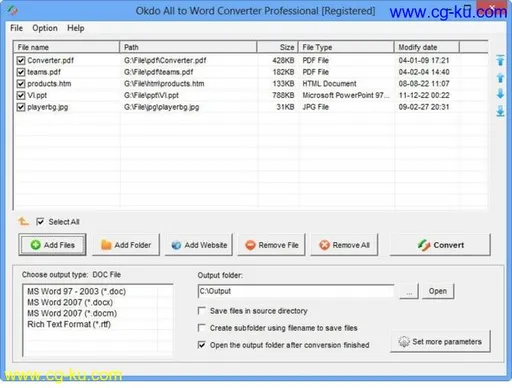Screen dimensions: 512x388
Task: Enable Create subfolder using filename option
Action: pos(201,328)
